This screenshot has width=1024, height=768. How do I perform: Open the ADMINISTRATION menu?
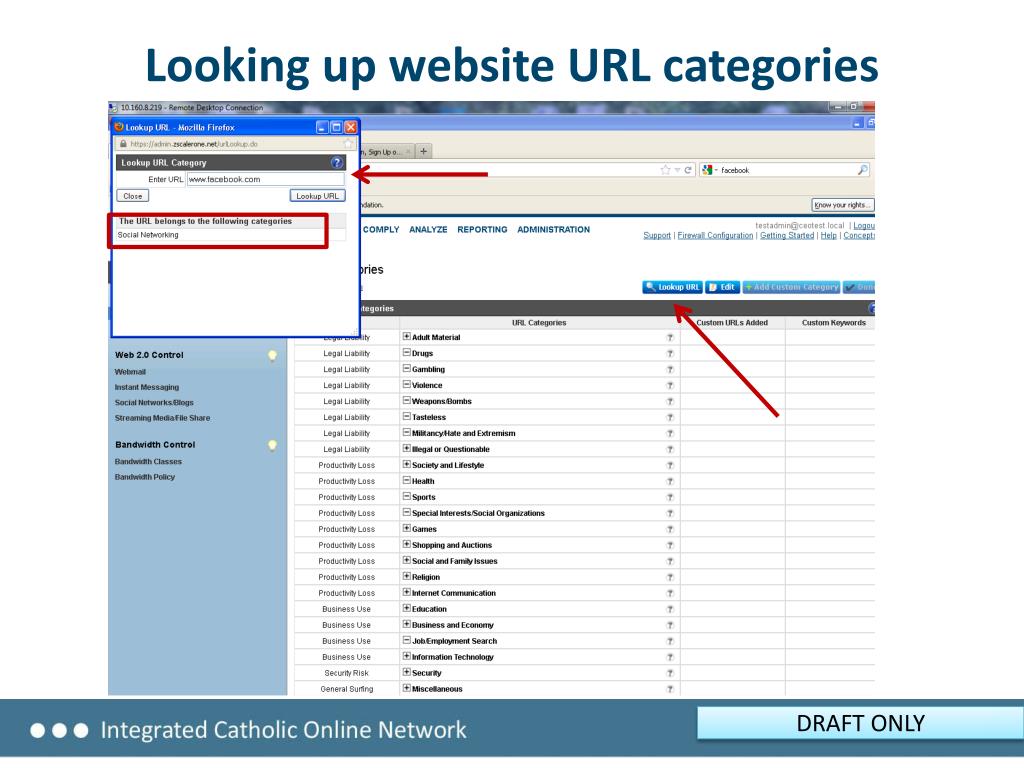tap(554, 229)
